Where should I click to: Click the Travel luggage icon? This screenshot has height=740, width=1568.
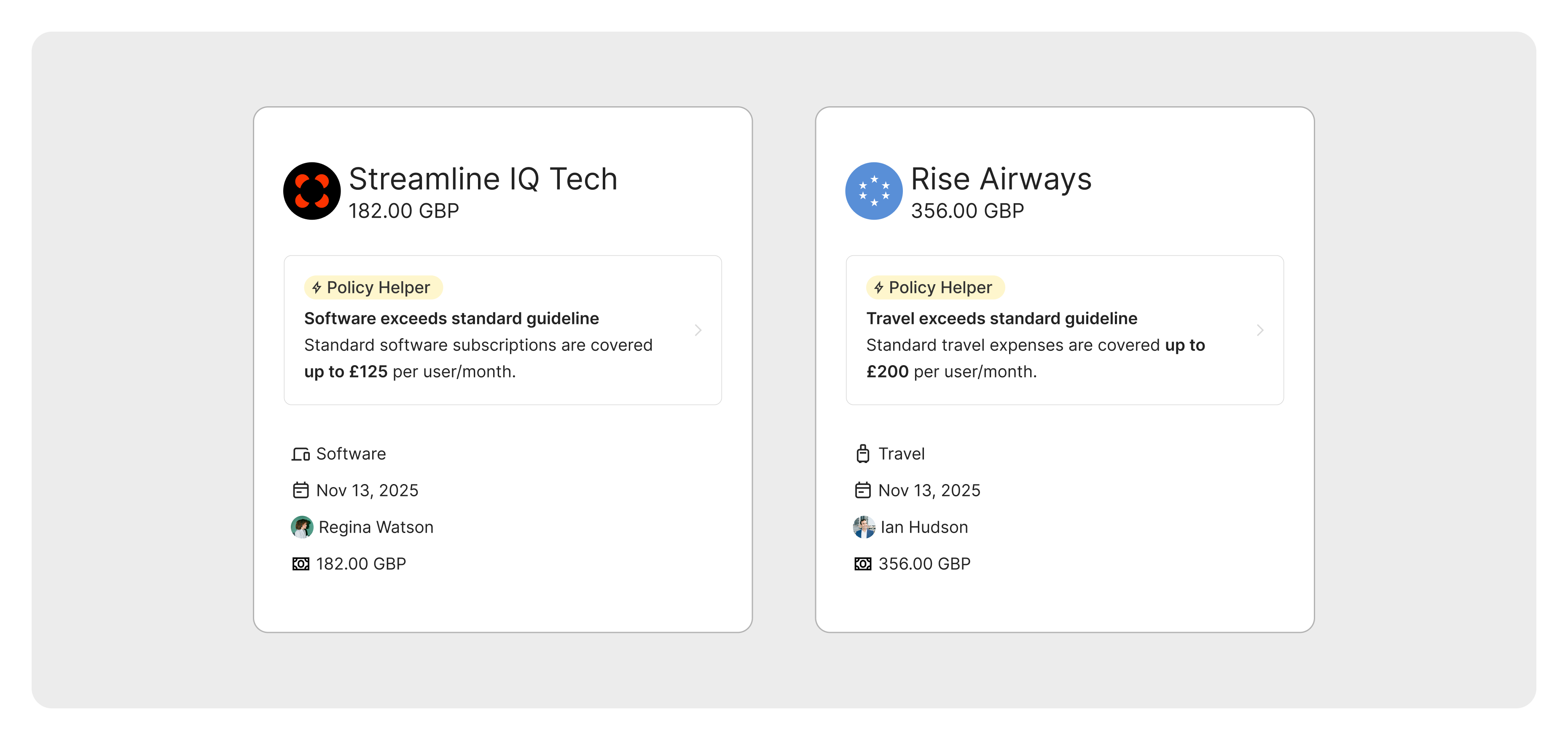[862, 454]
